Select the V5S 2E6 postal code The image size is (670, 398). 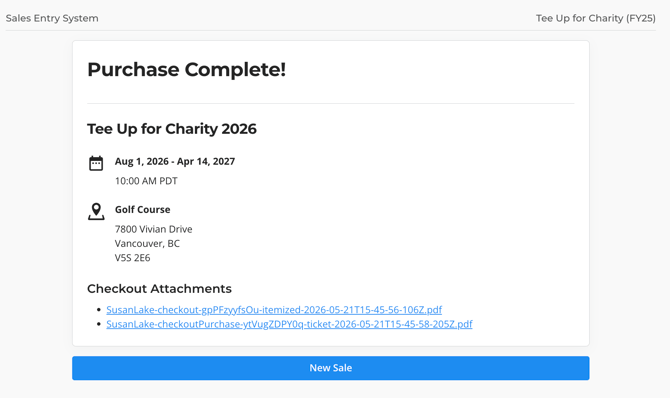[132, 258]
